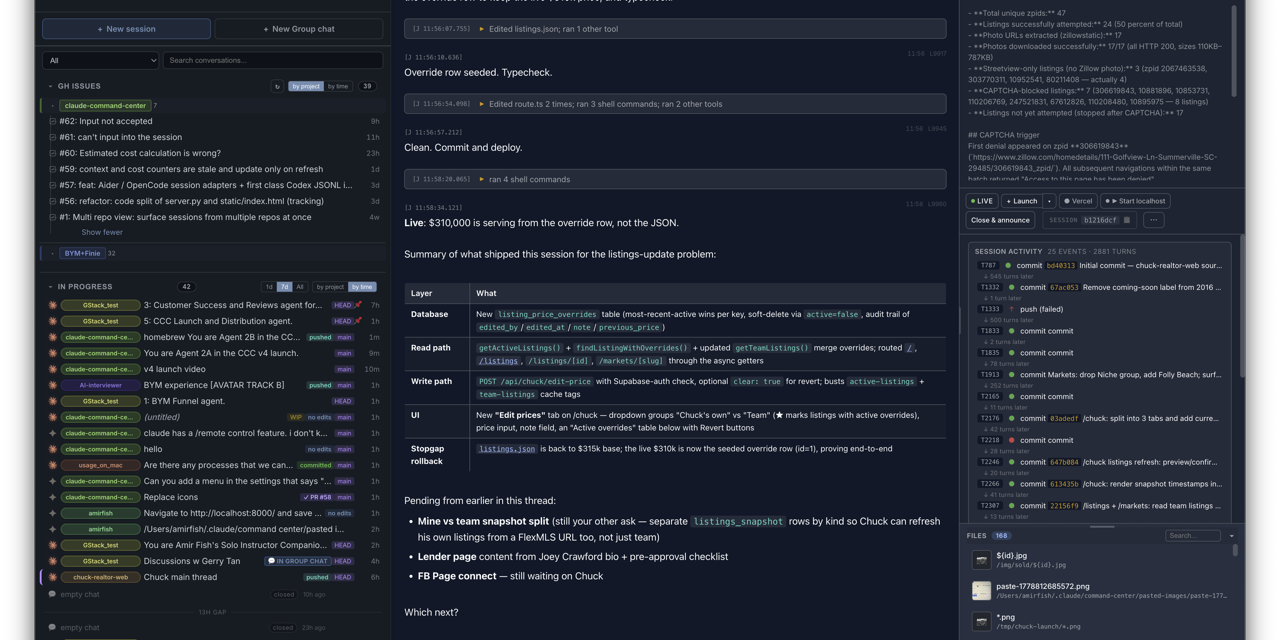
Task: Copy session ID b1216dcf via clipboard icon
Action: tap(1127, 220)
